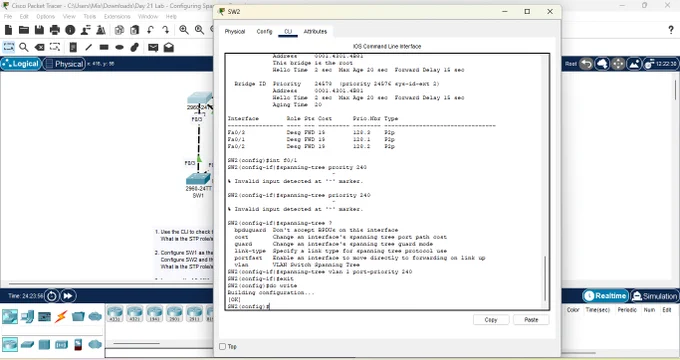Click the New file icon in toolbar
The image size is (680, 360).
click(8, 30)
